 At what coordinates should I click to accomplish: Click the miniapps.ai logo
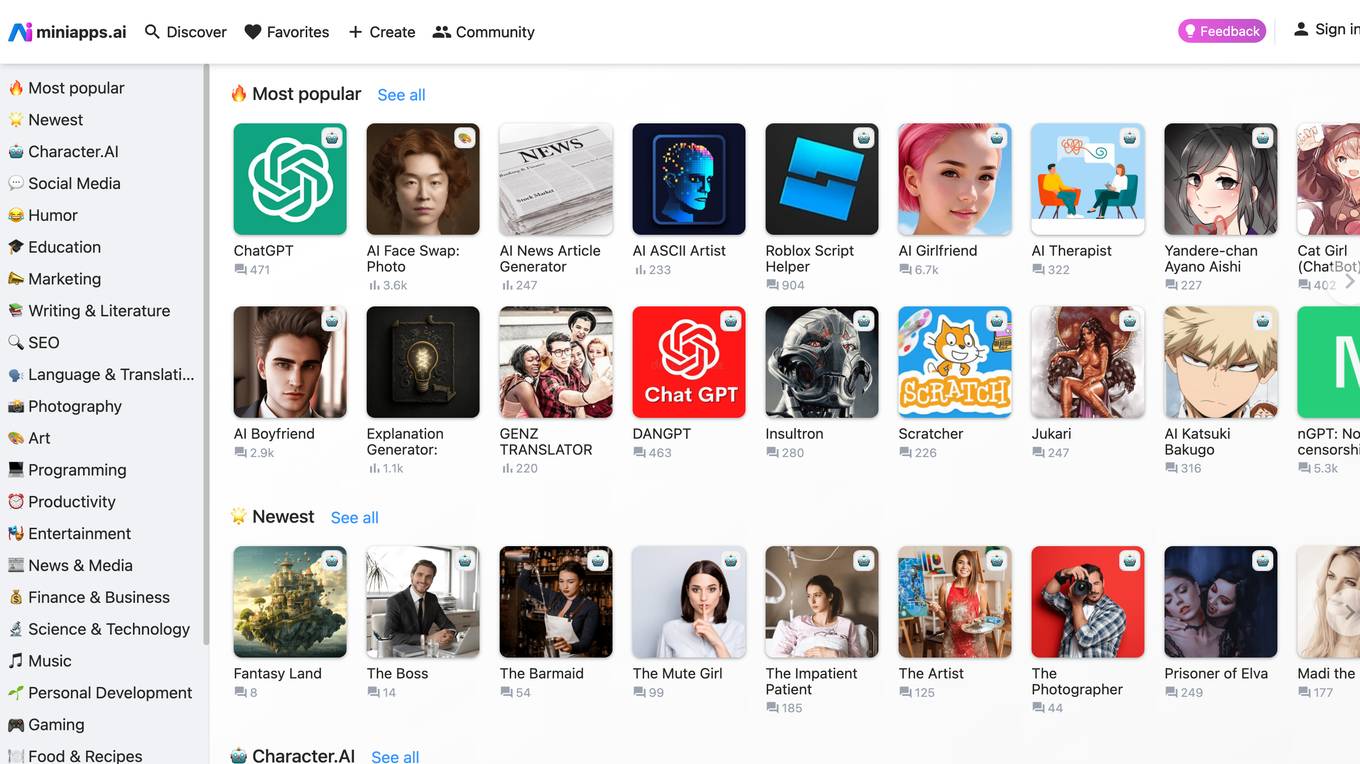[x=67, y=32]
